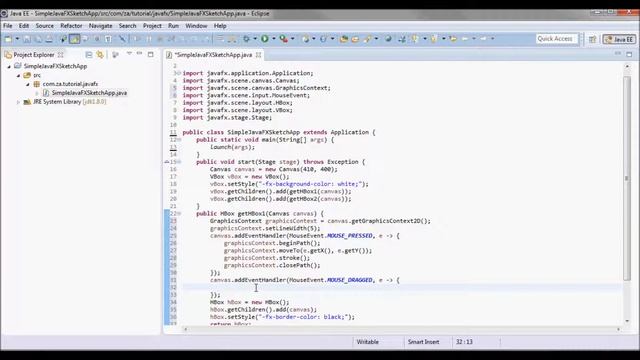Open the Window menu

(x=196, y=26)
